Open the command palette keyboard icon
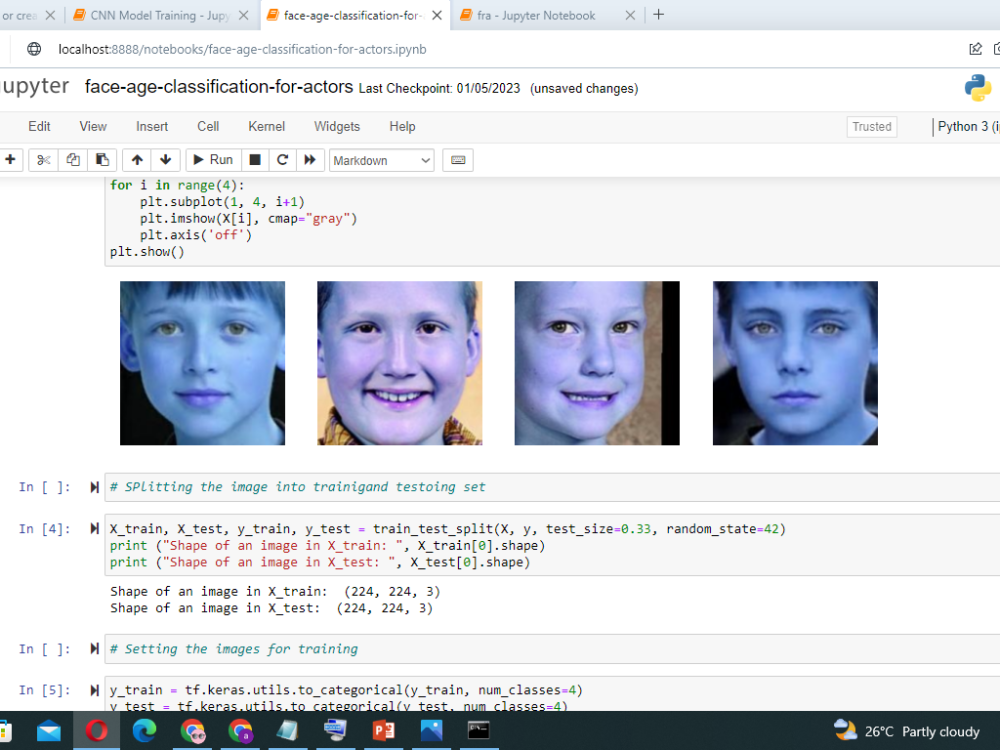Screen dimensions: 1000x750 click(457, 160)
